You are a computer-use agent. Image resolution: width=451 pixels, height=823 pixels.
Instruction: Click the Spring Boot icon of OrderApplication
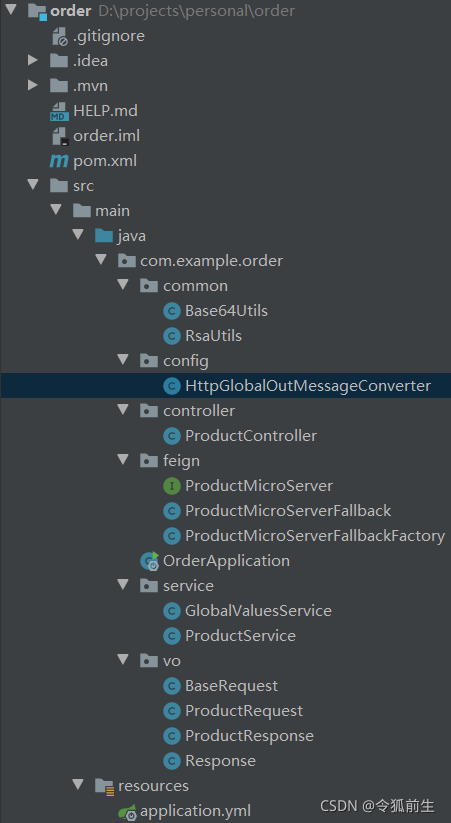tap(150, 561)
